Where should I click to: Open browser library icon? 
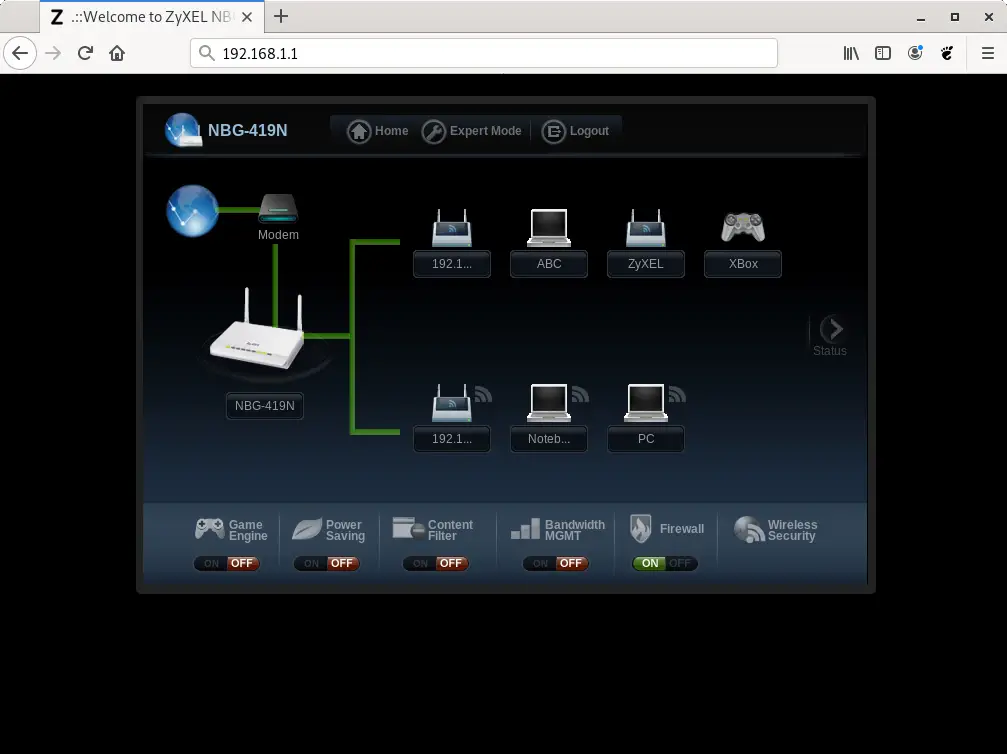851,53
